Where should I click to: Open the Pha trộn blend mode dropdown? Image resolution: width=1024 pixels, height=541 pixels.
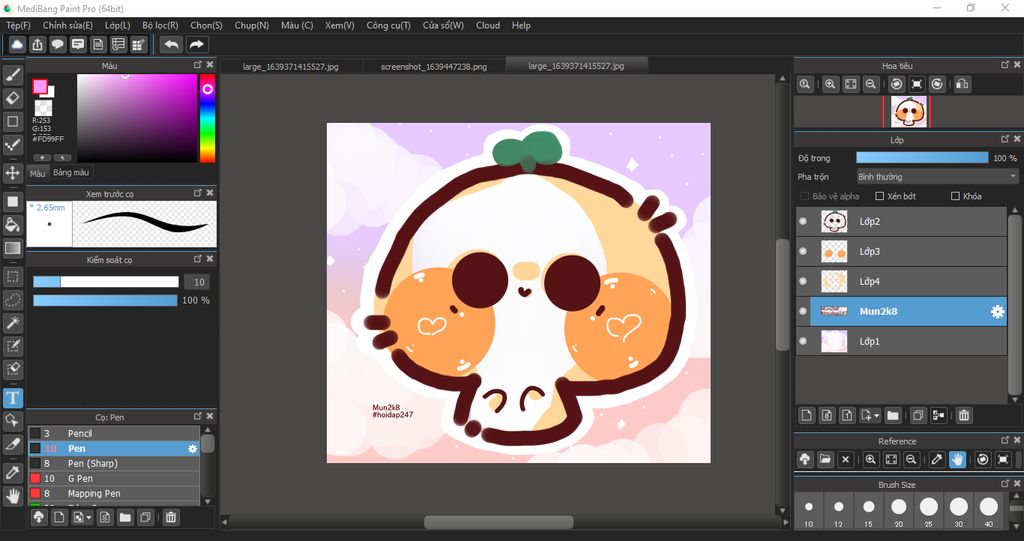tap(937, 176)
